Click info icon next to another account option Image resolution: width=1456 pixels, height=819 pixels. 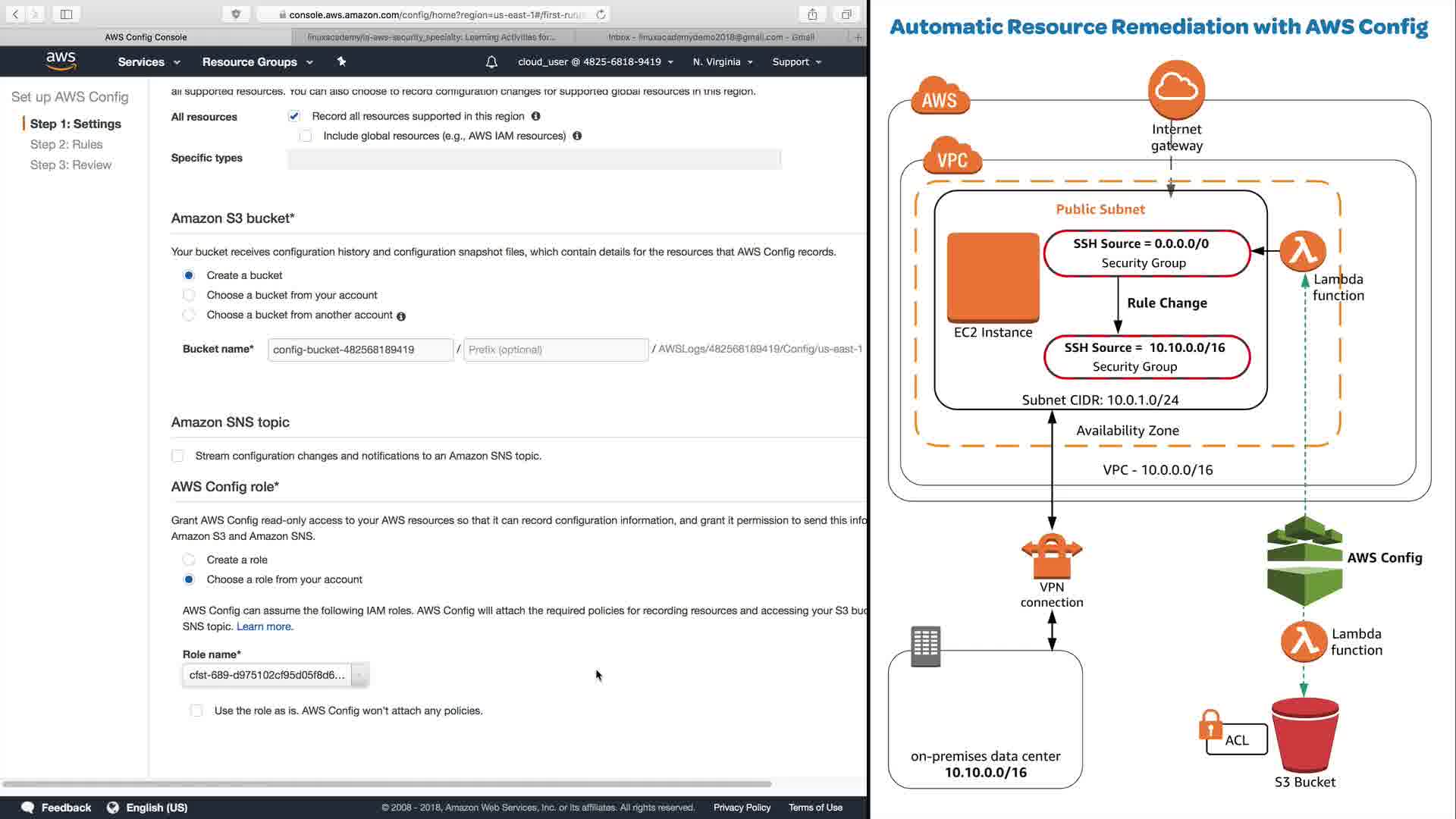point(401,316)
